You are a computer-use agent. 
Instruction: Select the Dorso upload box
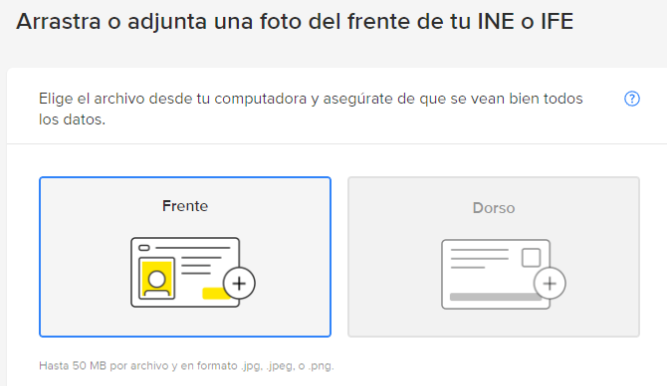(493, 257)
